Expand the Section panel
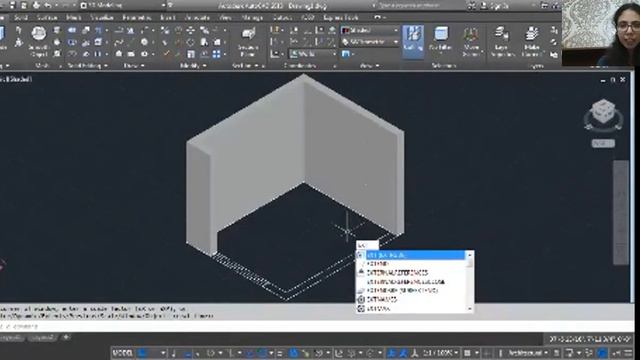 pos(245,65)
